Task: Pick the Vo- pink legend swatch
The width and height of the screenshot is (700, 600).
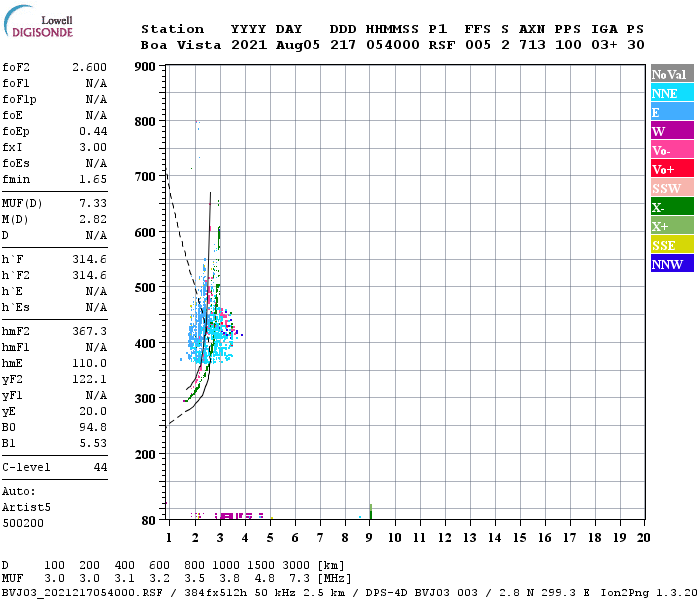Action: (671, 150)
